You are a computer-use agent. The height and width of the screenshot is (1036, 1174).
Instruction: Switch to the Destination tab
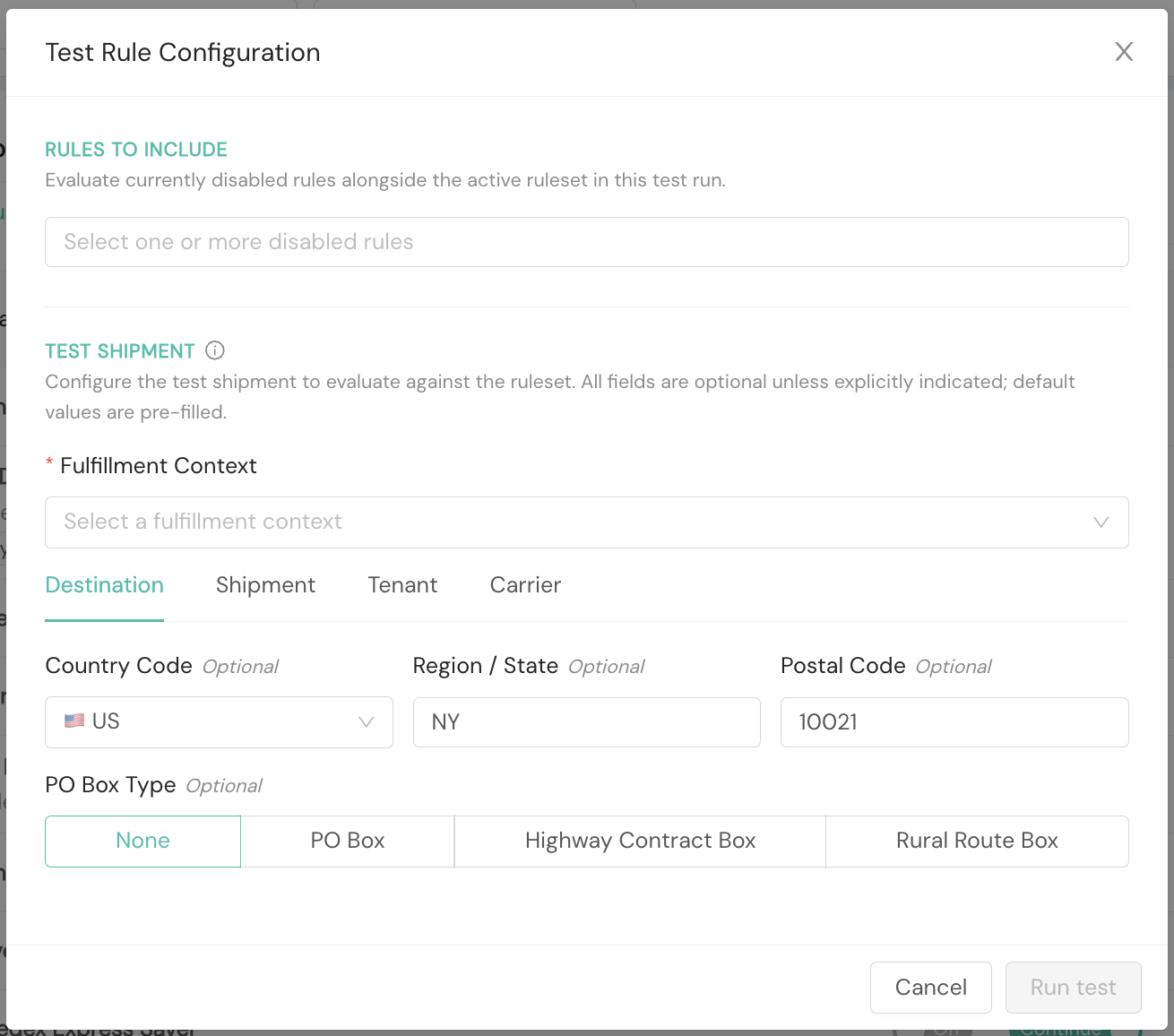tap(105, 585)
